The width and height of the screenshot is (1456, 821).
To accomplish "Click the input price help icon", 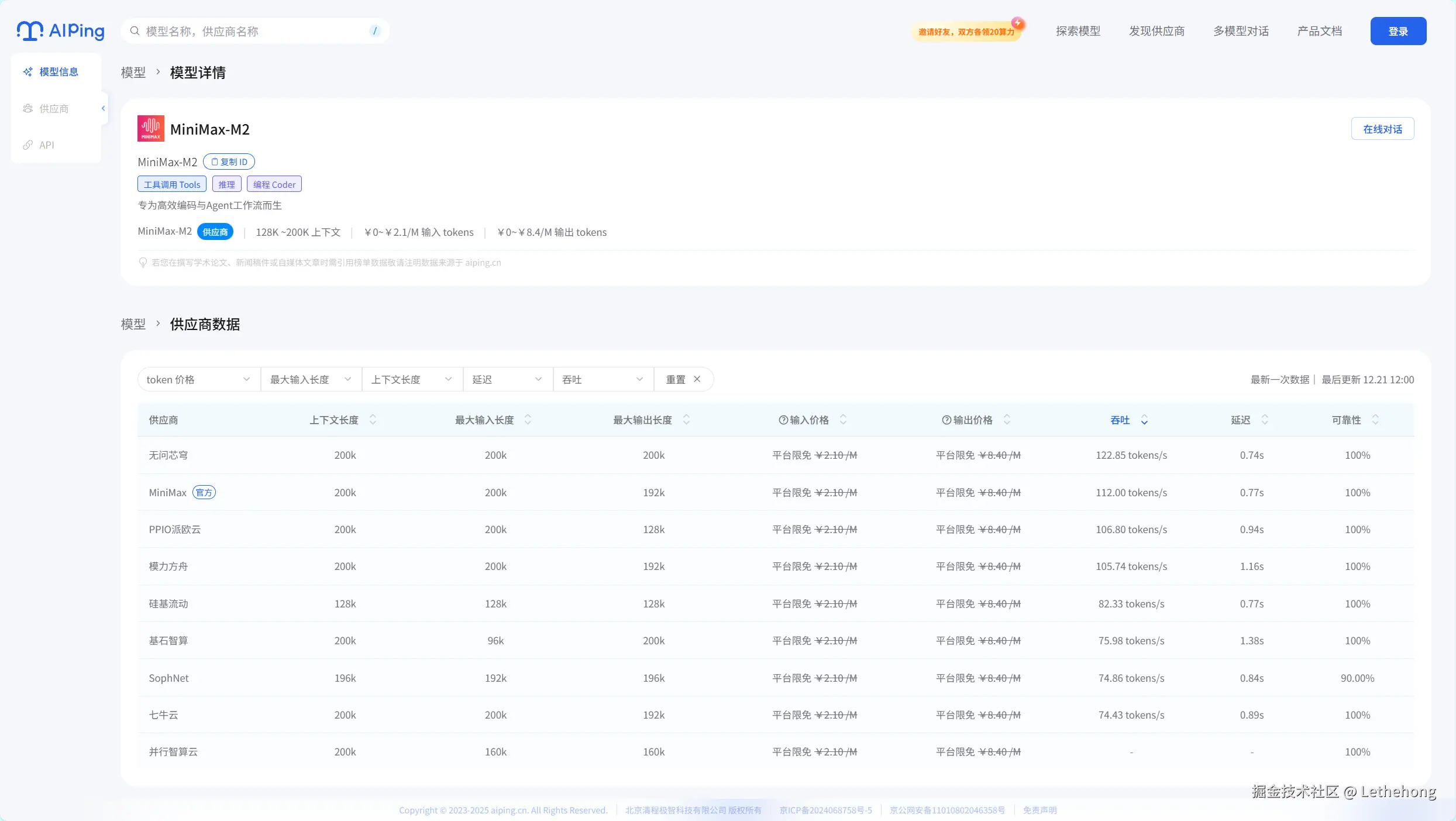I will tap(783, 420).
